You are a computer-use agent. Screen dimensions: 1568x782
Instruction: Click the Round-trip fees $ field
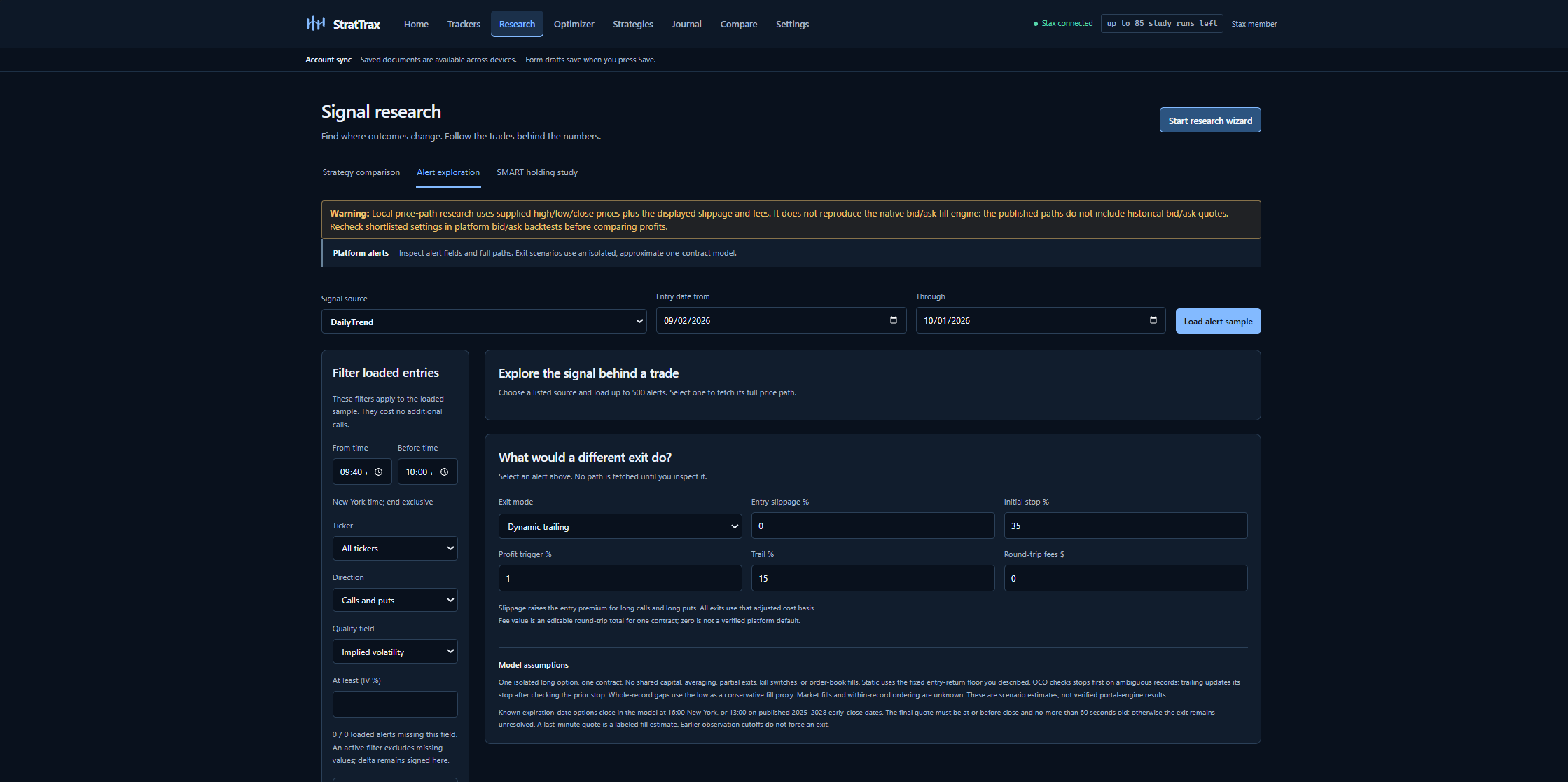coord(1125,578)
